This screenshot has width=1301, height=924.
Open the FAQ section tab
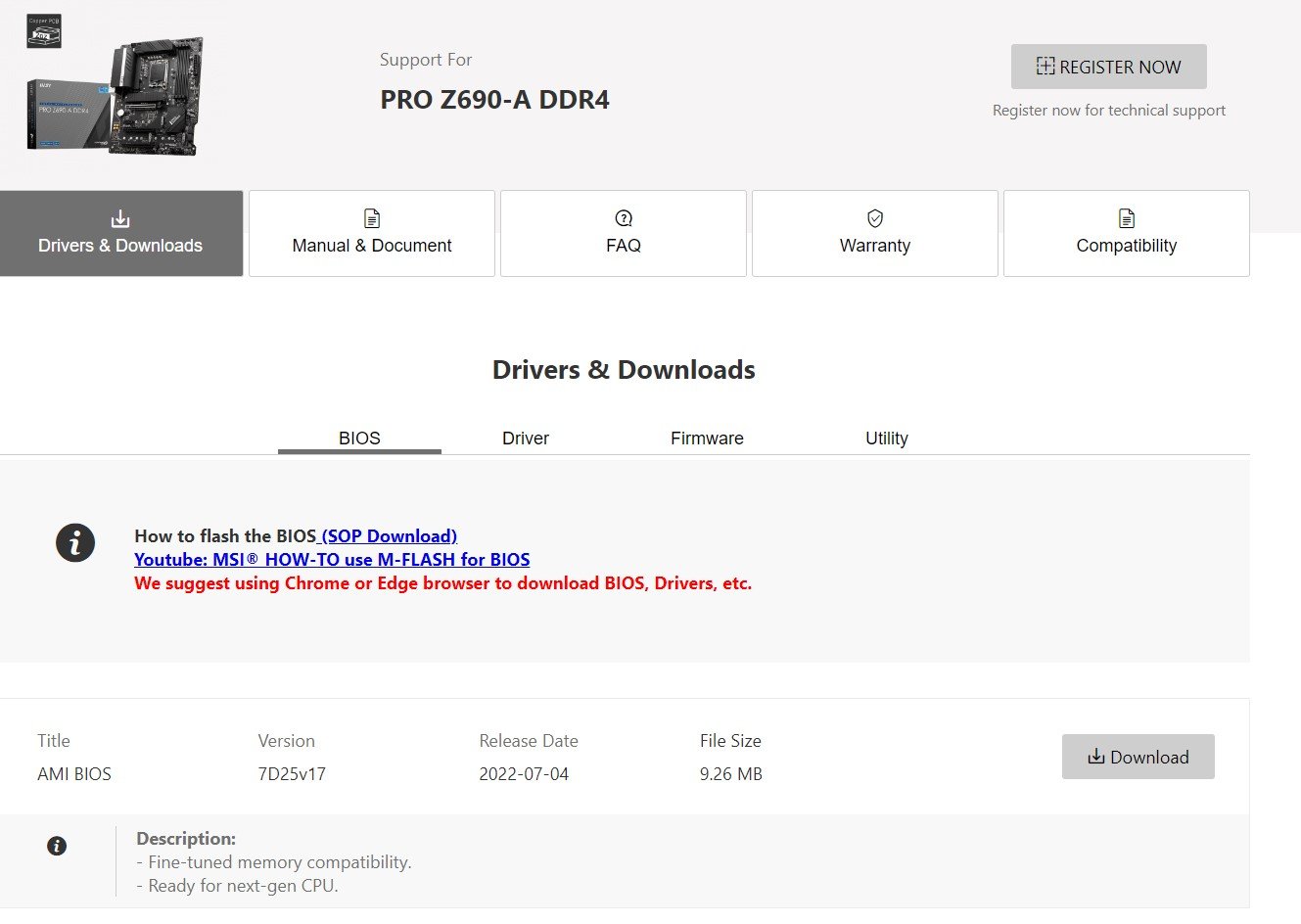(x=624, y=233)
